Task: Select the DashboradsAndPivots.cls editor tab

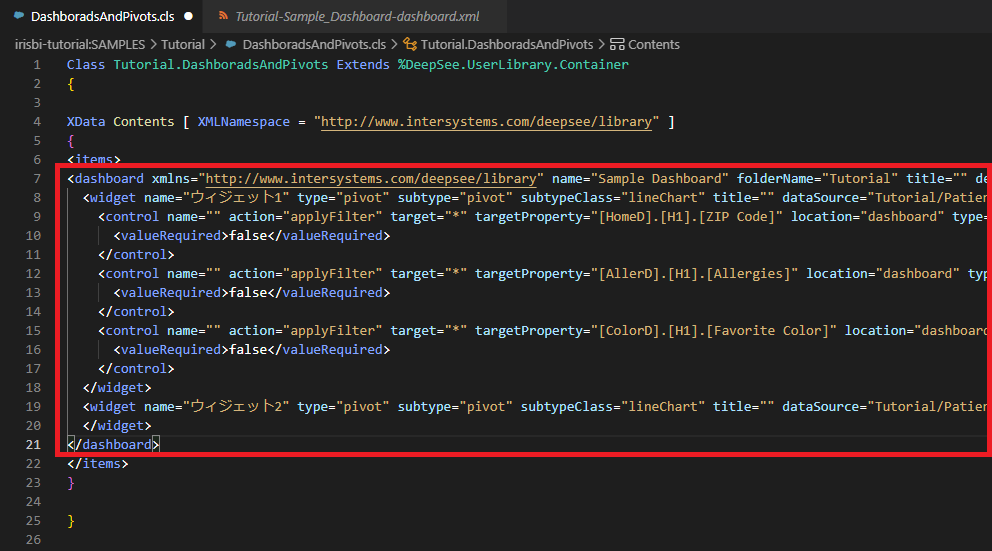Action: click(x=103, y=17)
